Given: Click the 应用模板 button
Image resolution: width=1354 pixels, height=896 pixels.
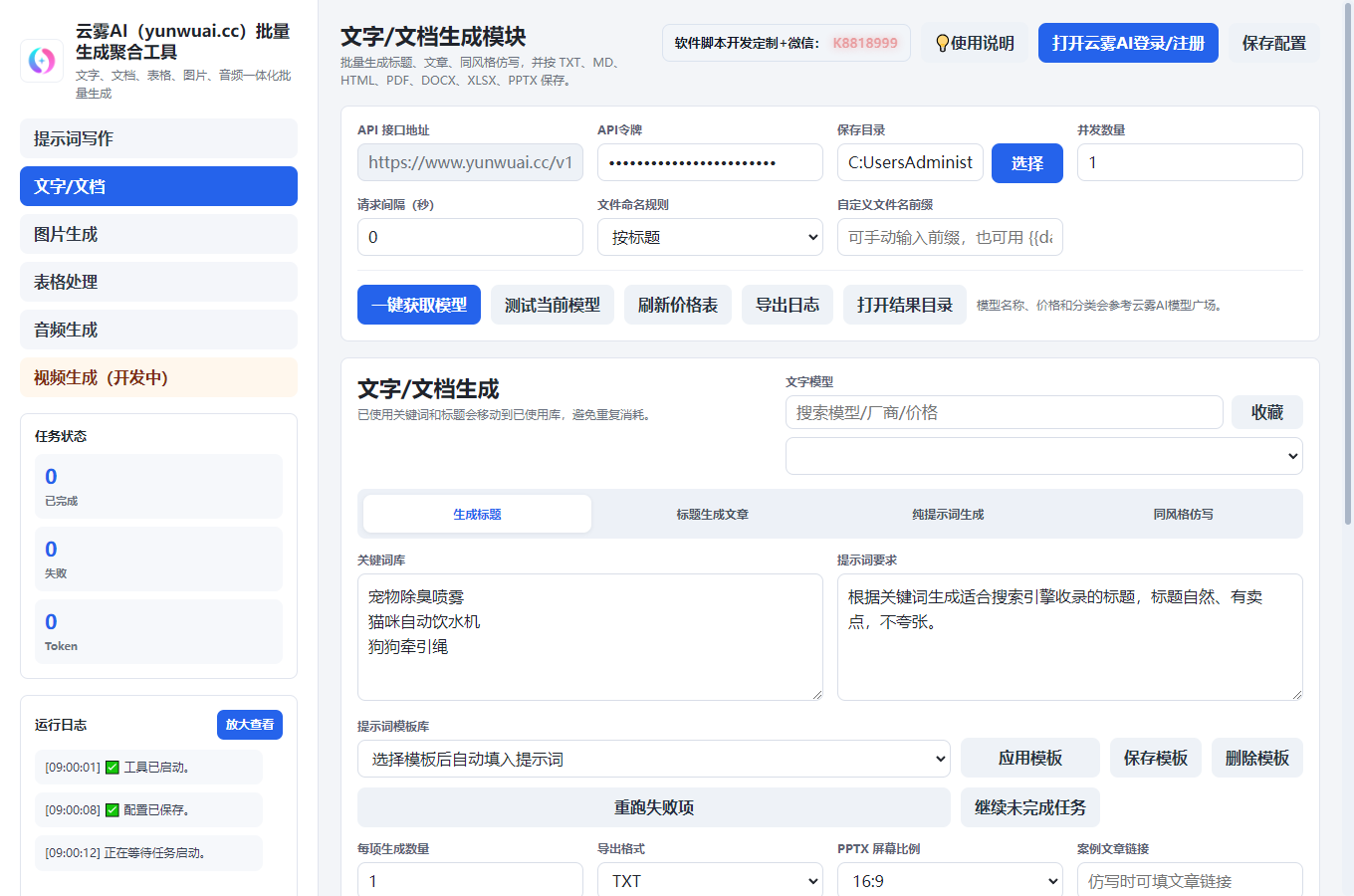Looking at the screenshot, I should (x=1030, y=758).
